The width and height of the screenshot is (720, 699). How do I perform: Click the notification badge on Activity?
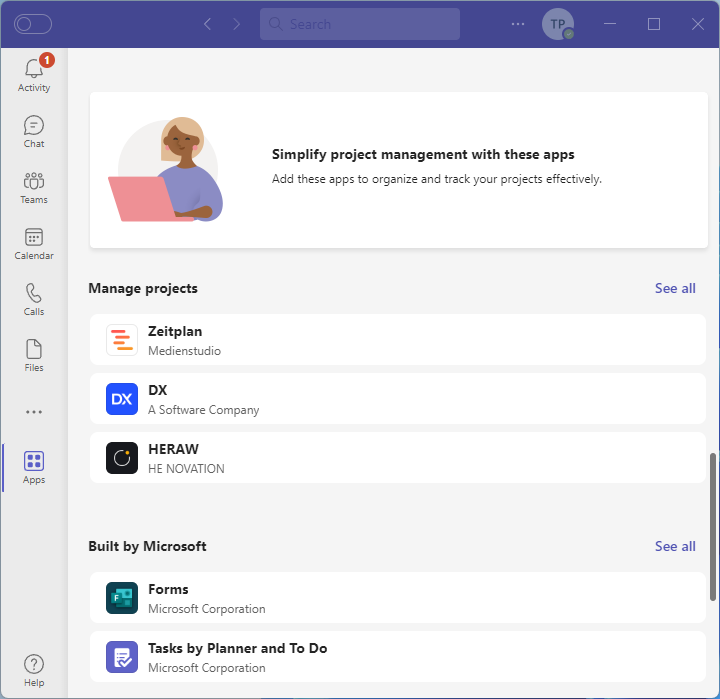click(47, 60)
